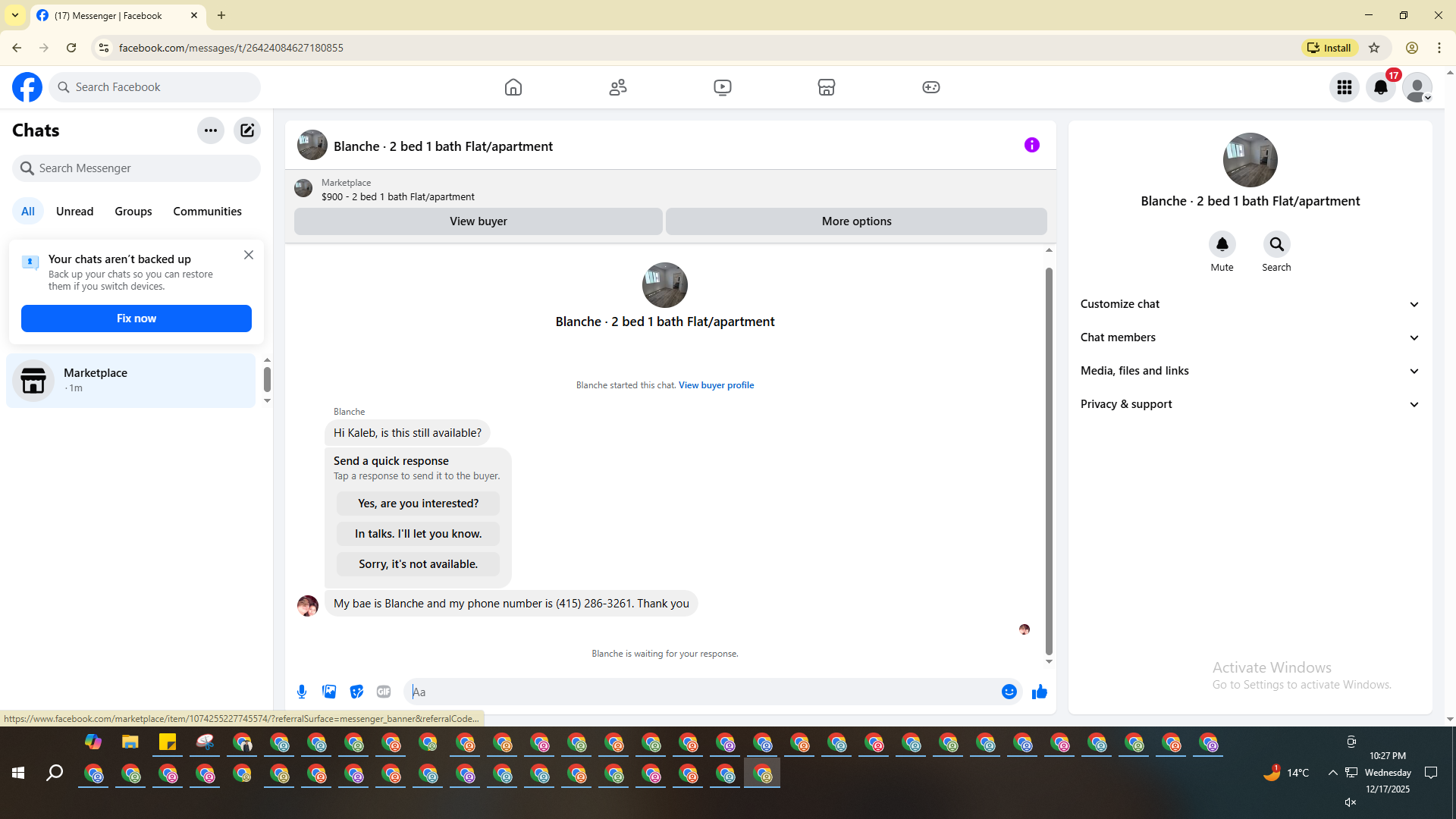Click the compose new message icon
Screen dimensions: 1456x819
247,130
